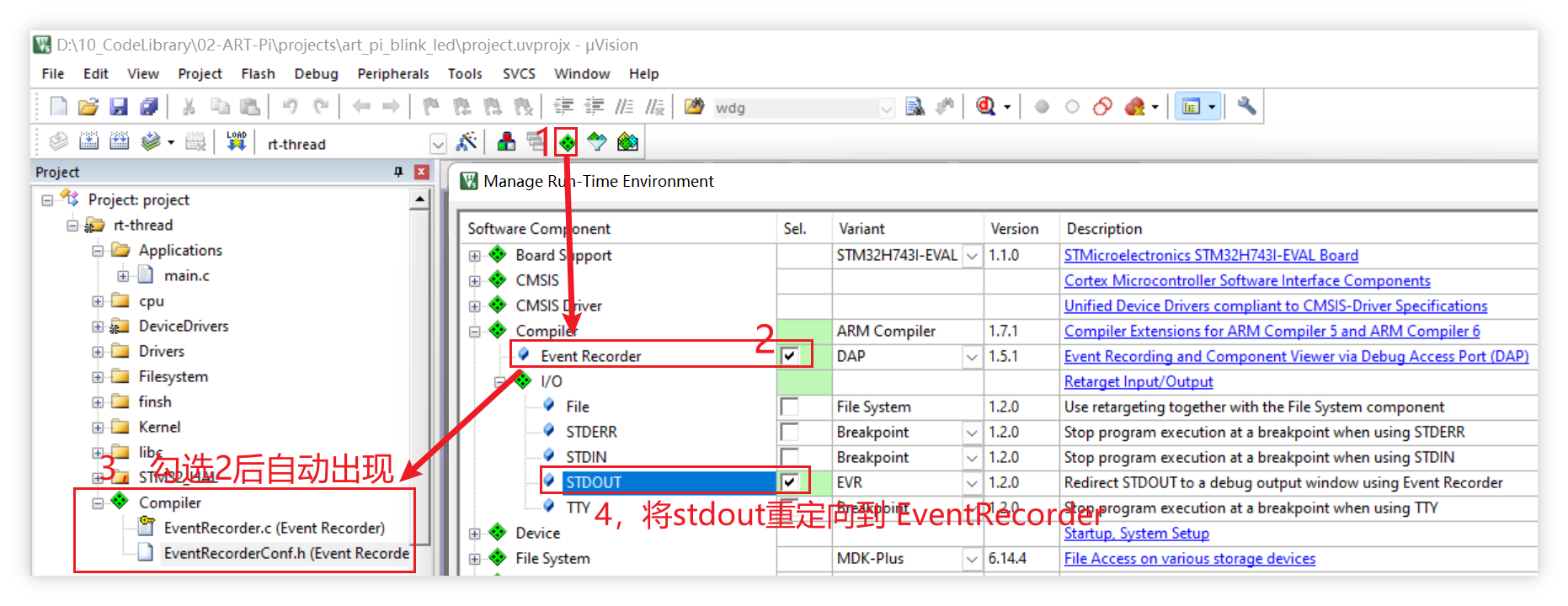Click Project panel scrollbar up arrow
This screenshot has height=606, width=1568.
coord(419,199)
